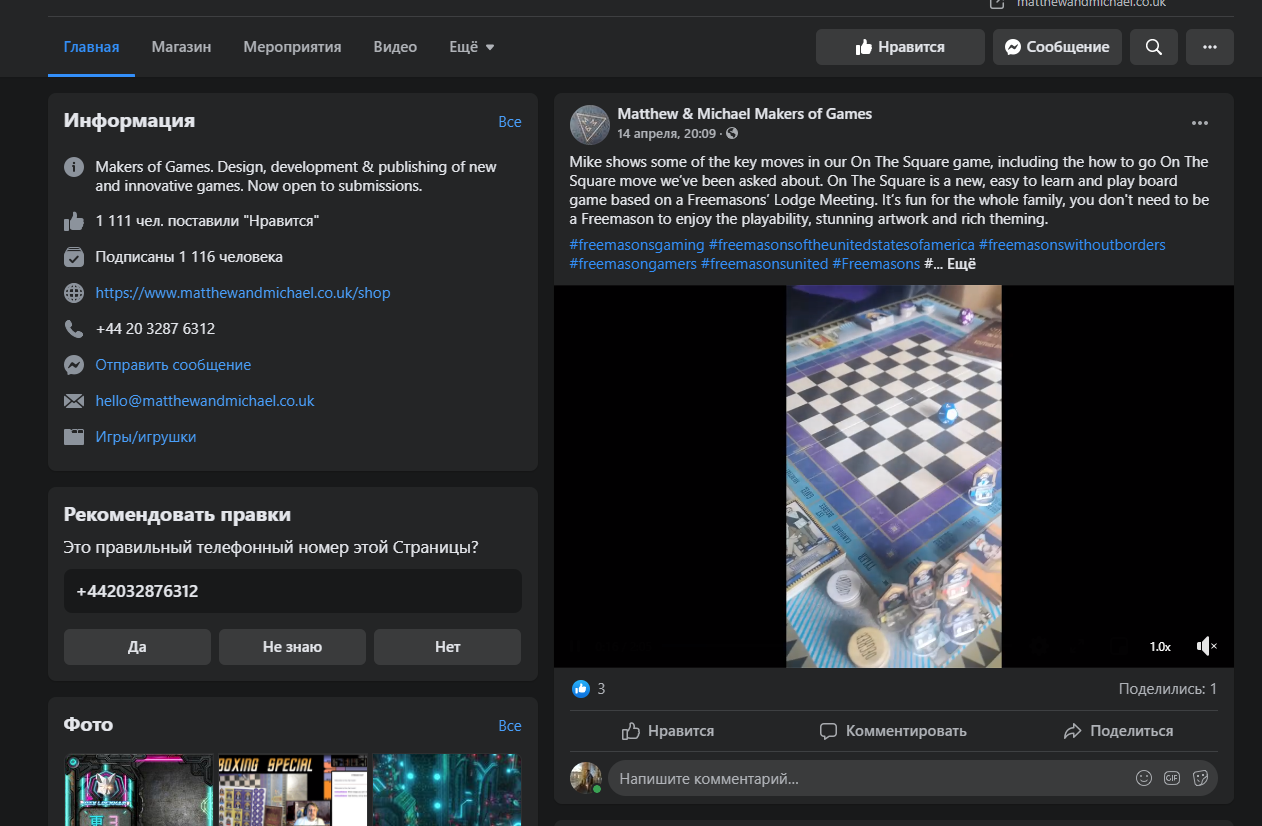Viewport: 1262px width, 826px height.
Task: Open the Мероприятия tab
Action: tap(292, 47)
